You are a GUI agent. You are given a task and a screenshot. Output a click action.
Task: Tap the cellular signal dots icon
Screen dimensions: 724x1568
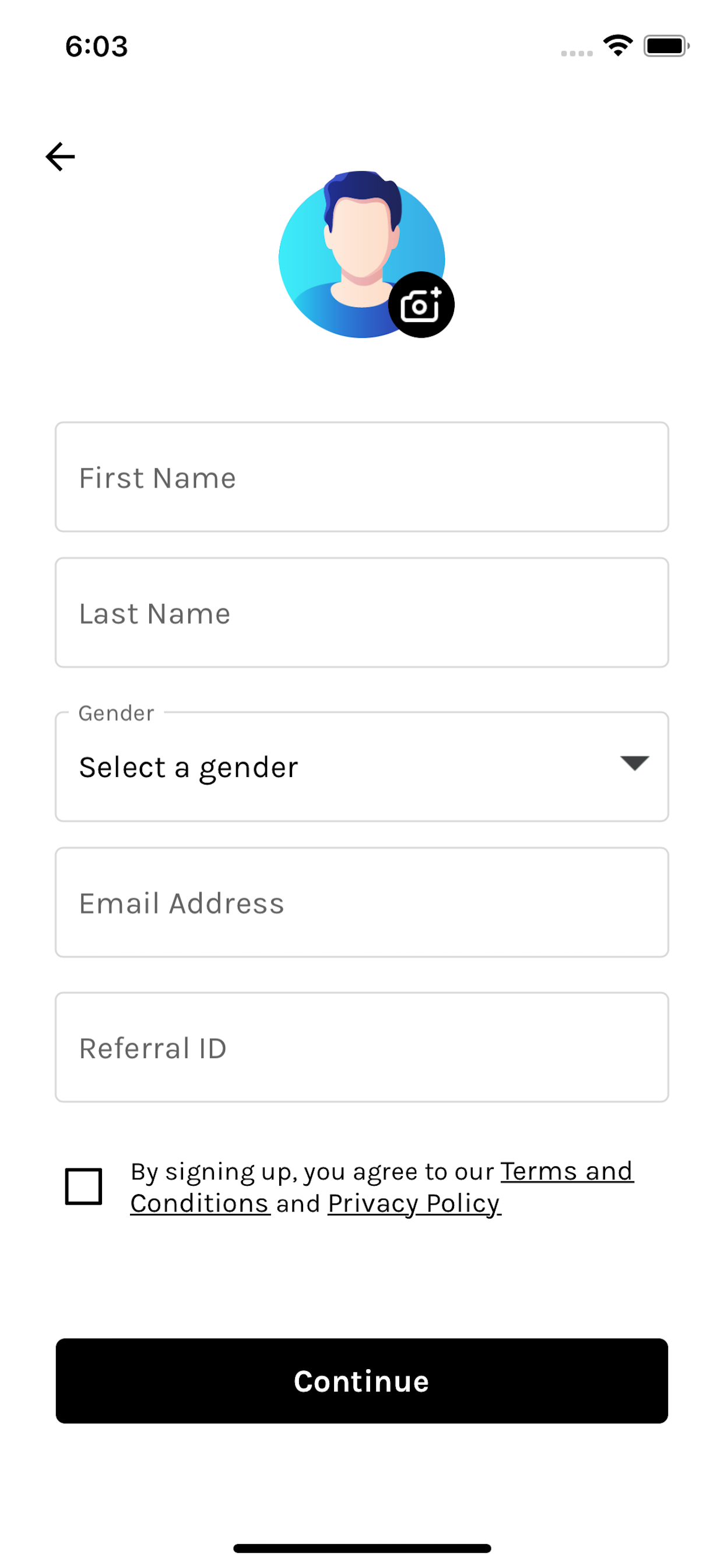coord(577,54)
